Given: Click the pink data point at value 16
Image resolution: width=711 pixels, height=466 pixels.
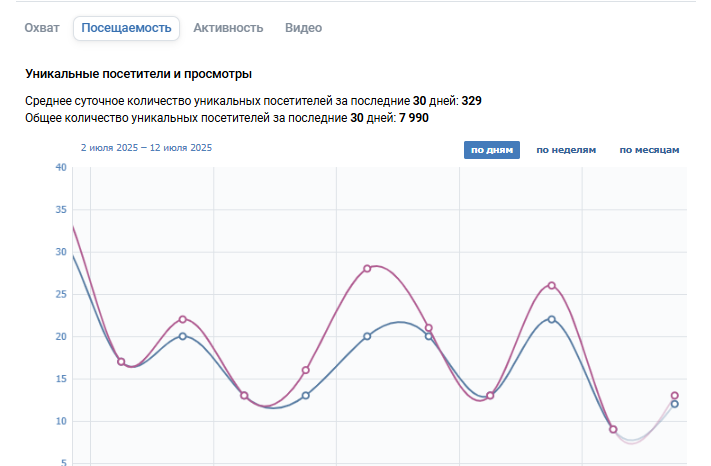Looking at the screenshot, I should click(x=306, y=370).
